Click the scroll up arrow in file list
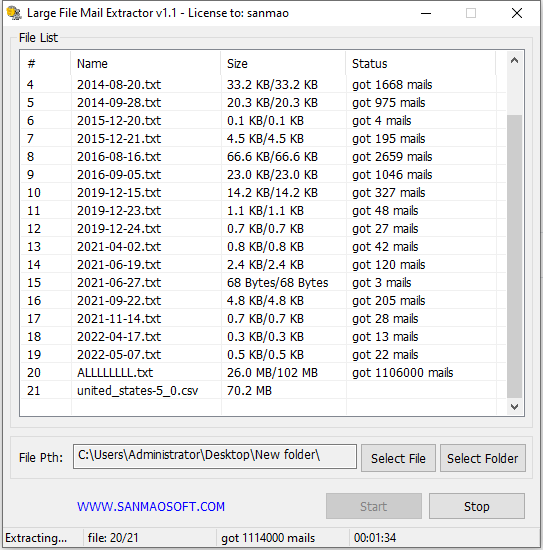Viewport: 543px width, 550px height. click(x=514, y=61)
